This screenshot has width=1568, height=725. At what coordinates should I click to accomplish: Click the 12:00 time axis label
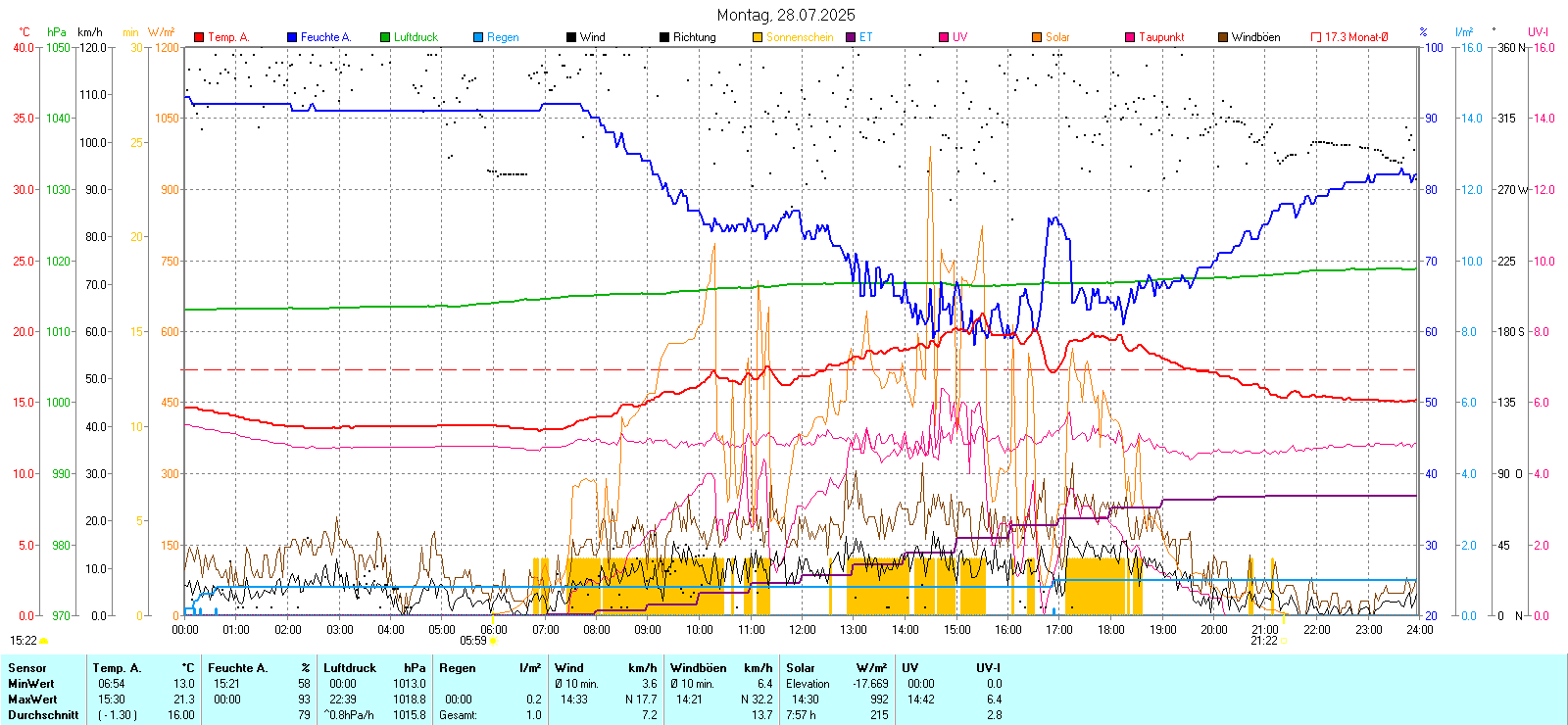(x=802, y=630)
